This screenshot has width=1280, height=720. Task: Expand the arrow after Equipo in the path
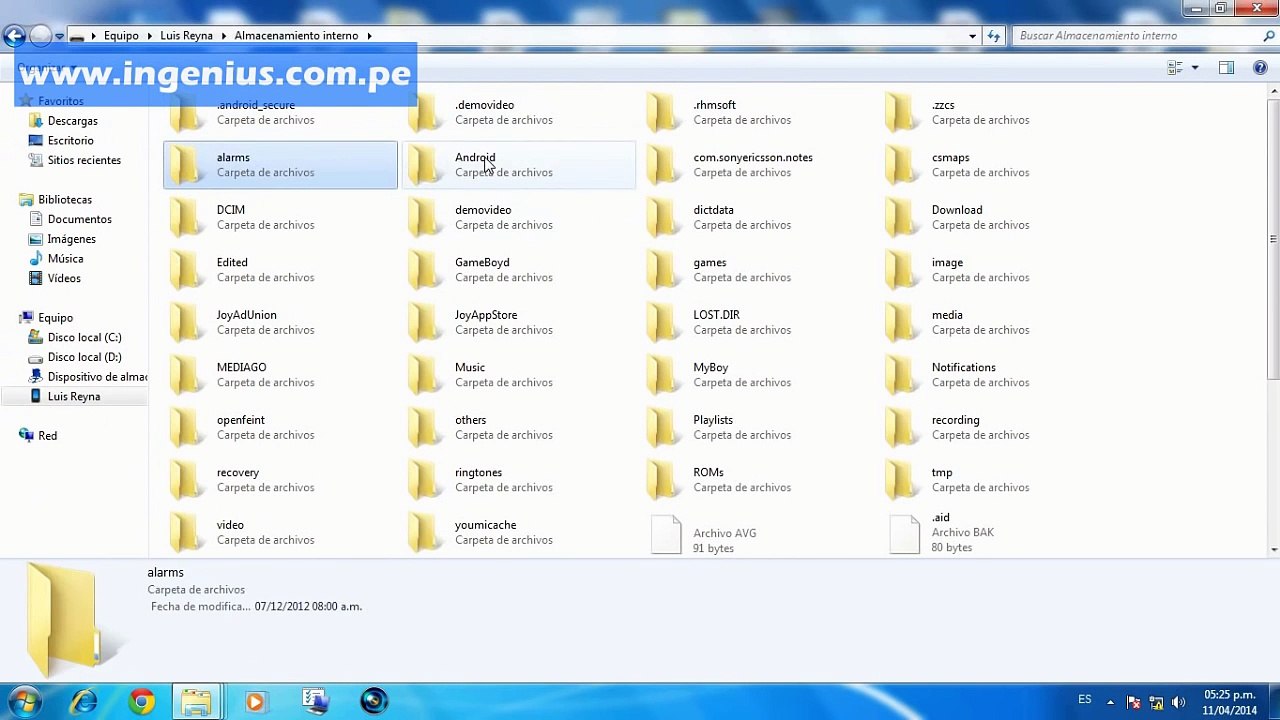click(x=150, y=36)
